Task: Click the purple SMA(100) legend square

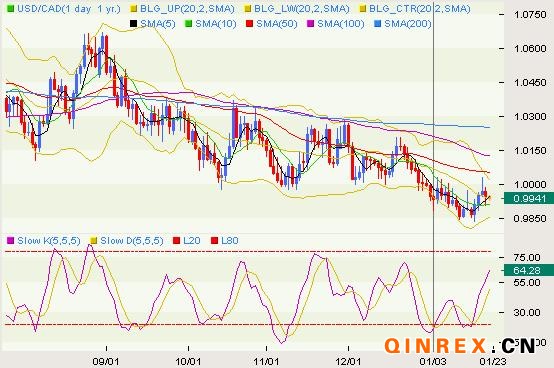Action: click(311, 24)
